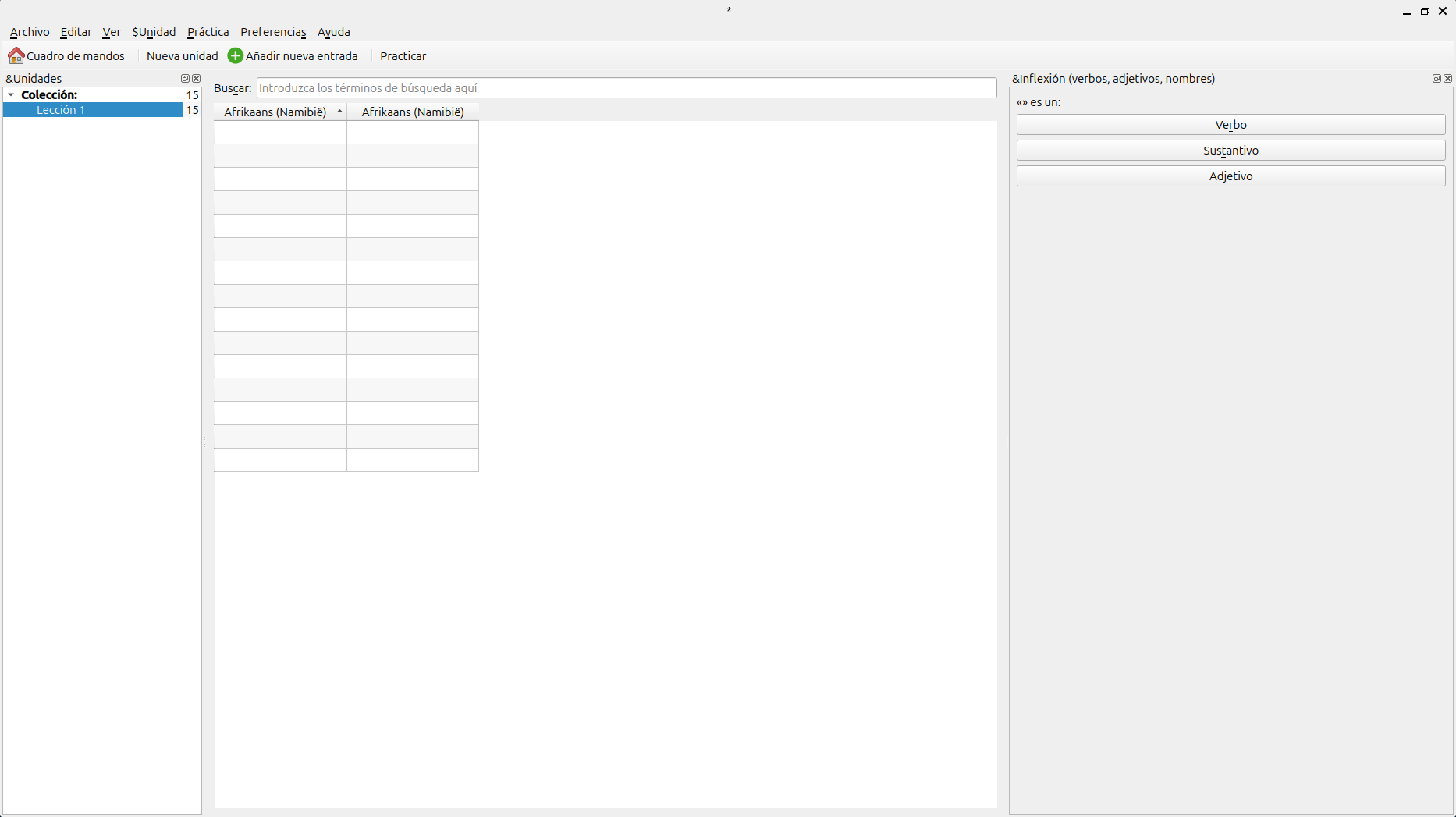Screen dimensions: 1456x817
Task: Close the Inflexión panel
Action: (x=1448, y=79)
